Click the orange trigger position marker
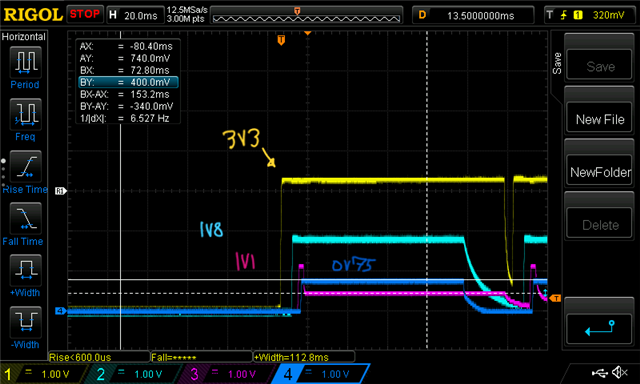The width and height of the screenshot is (640, 384). pyautogui.click(x=281, y=40)
